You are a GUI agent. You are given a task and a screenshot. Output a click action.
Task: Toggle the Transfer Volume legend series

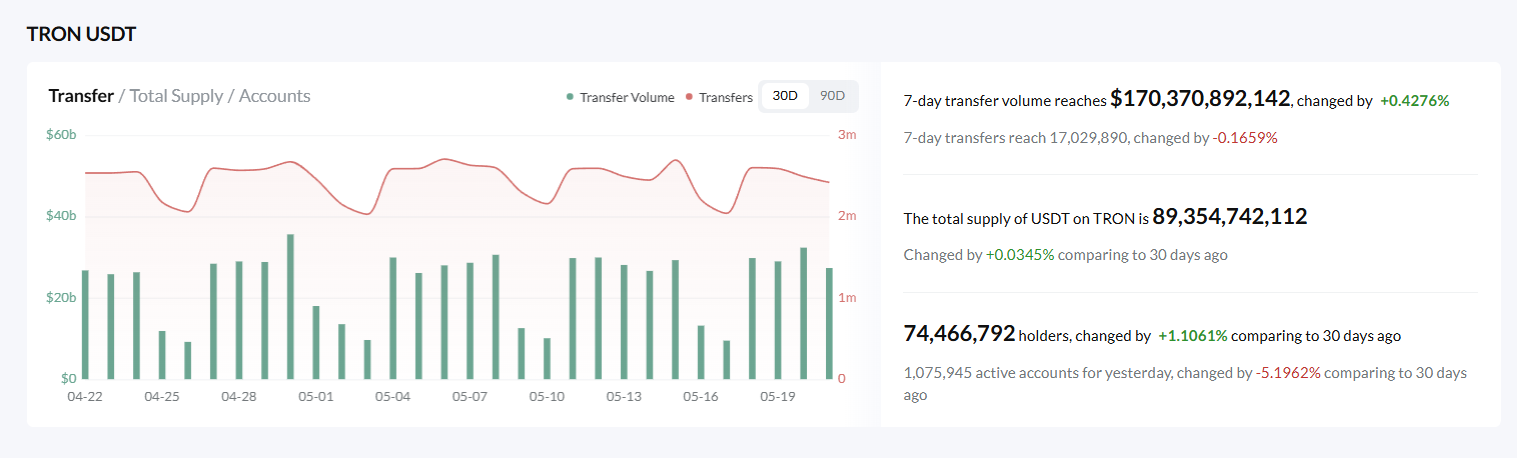[620, 97]
